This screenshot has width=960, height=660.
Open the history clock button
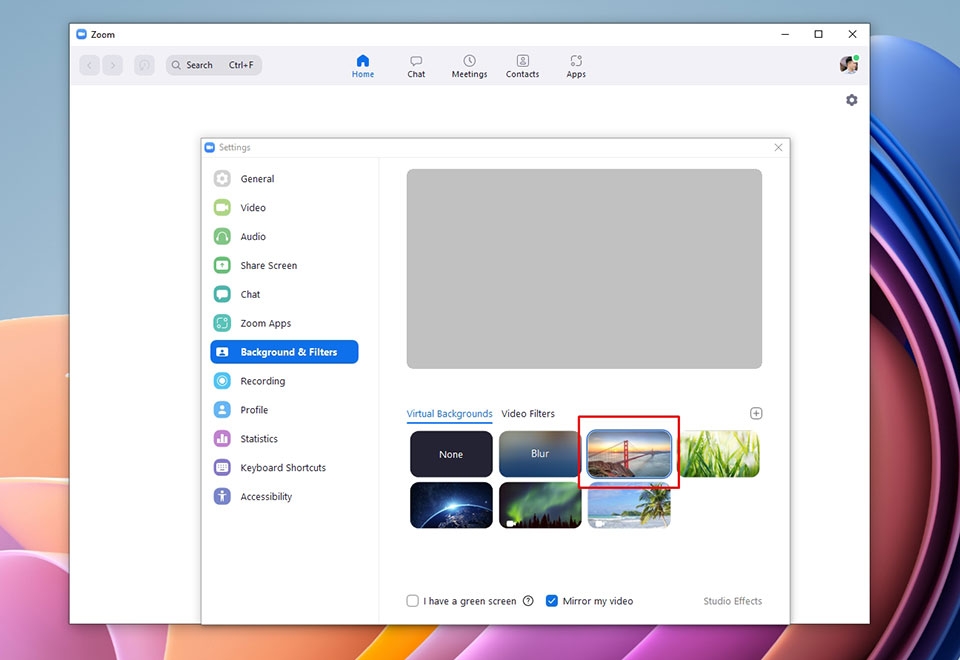click(144, 65)
